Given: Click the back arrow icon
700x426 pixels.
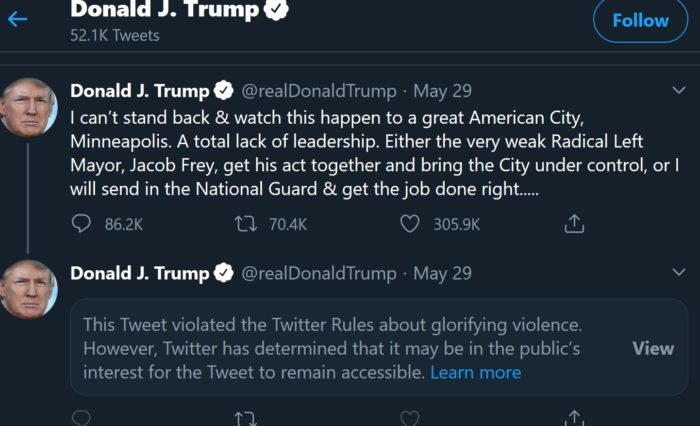Looking at the screenshot, I should coord(18,19).
